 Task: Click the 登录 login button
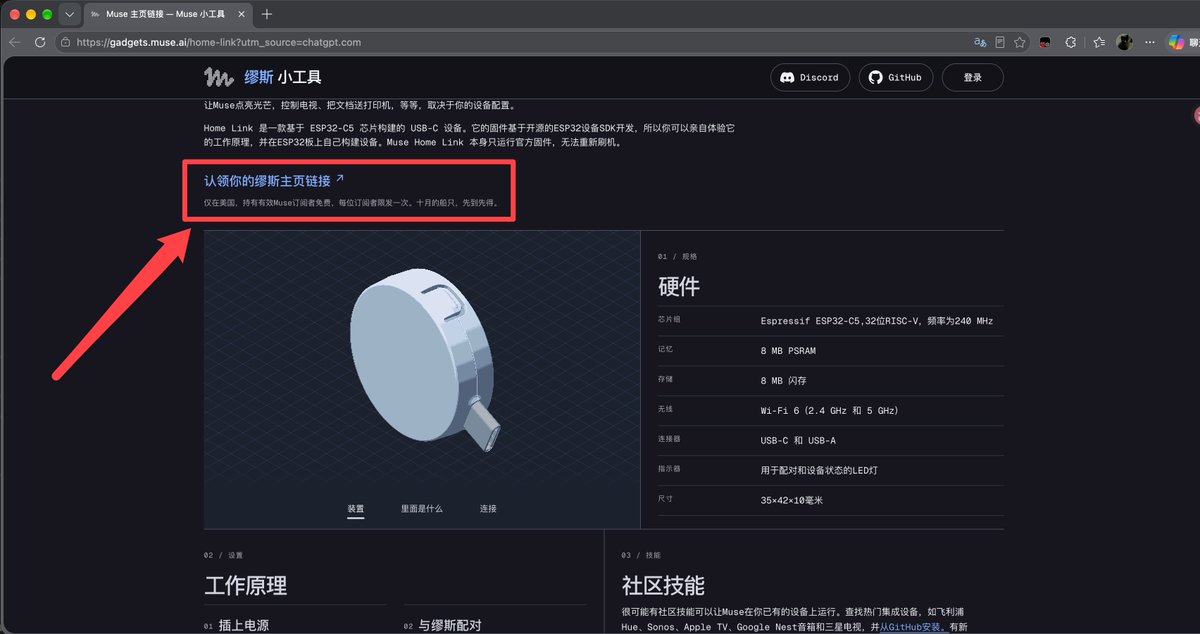tap(973, 77)
